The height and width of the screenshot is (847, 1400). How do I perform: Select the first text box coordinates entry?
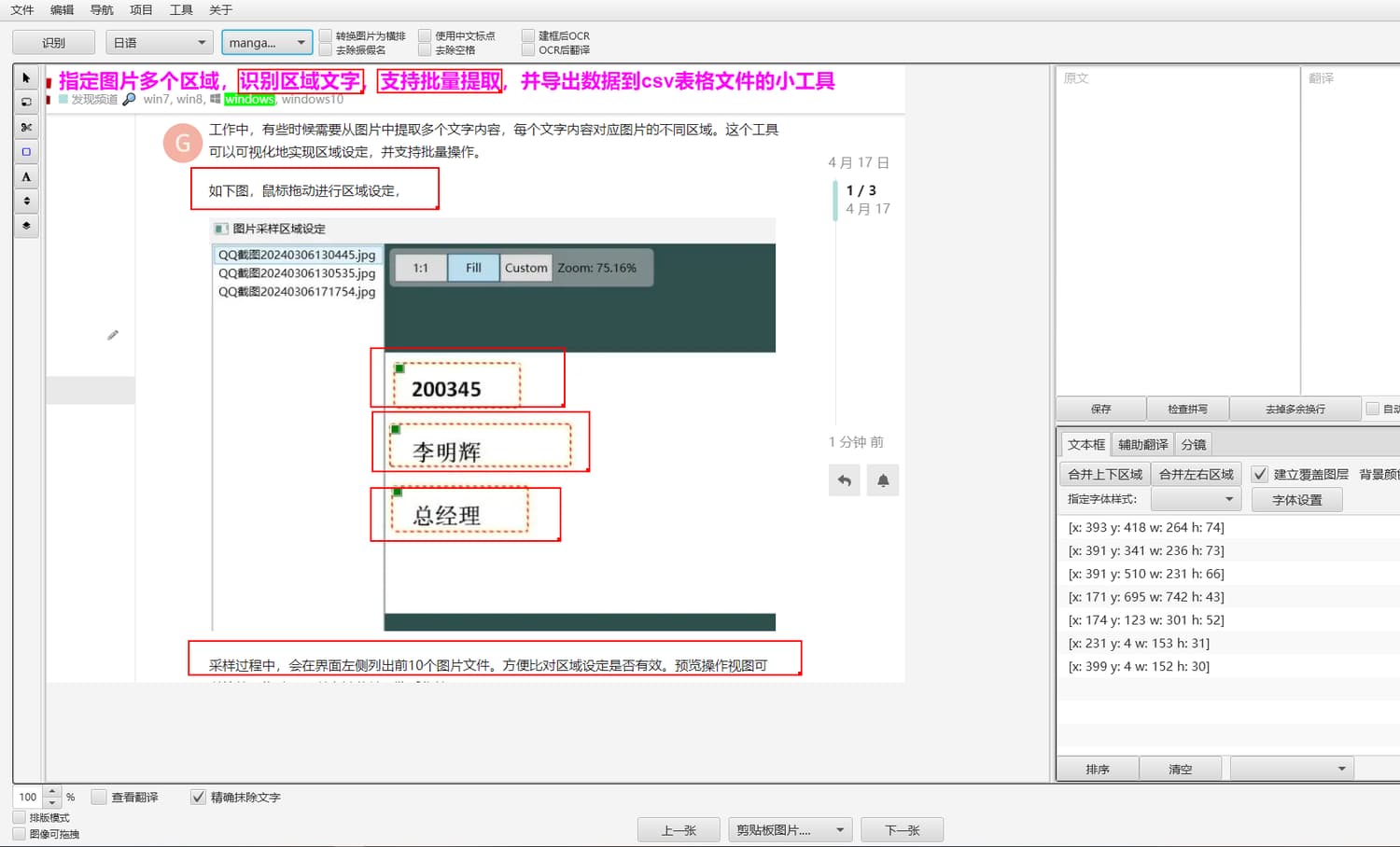[1146, 527]
